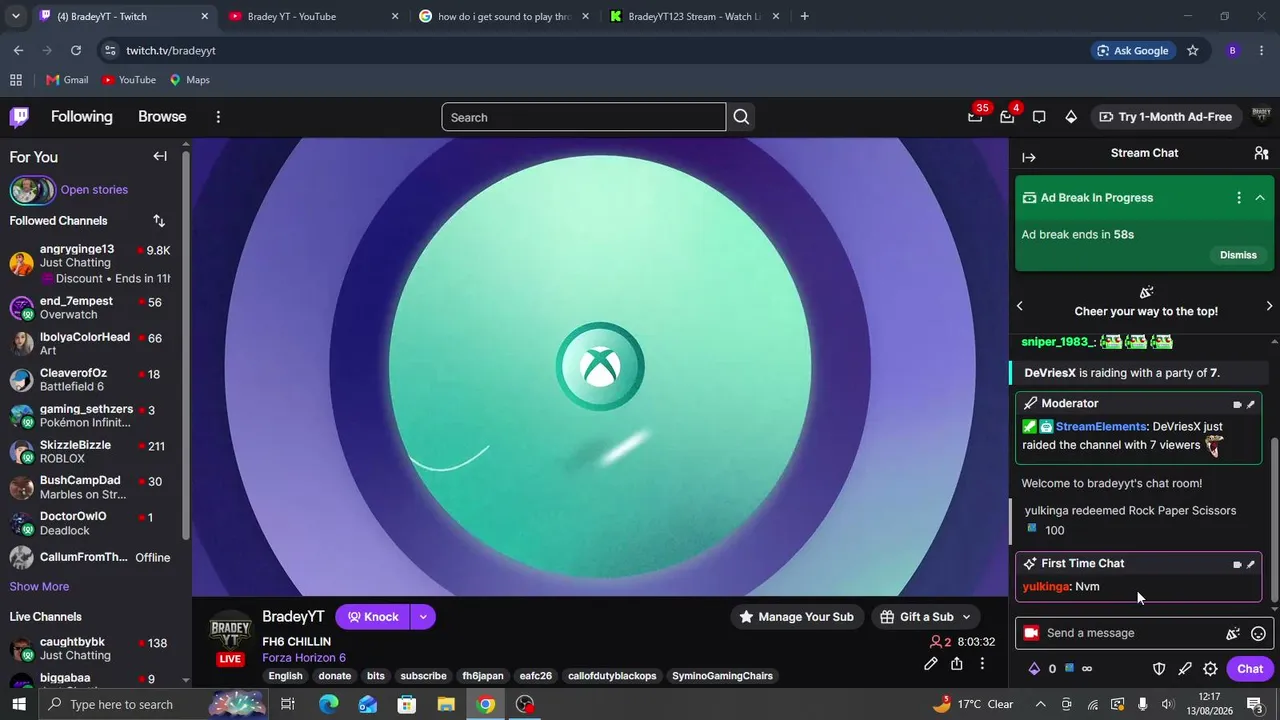Click the fh6japan tag
Image resolution: width=1280 pixels, height=720 pixels.
click(483, 676)
